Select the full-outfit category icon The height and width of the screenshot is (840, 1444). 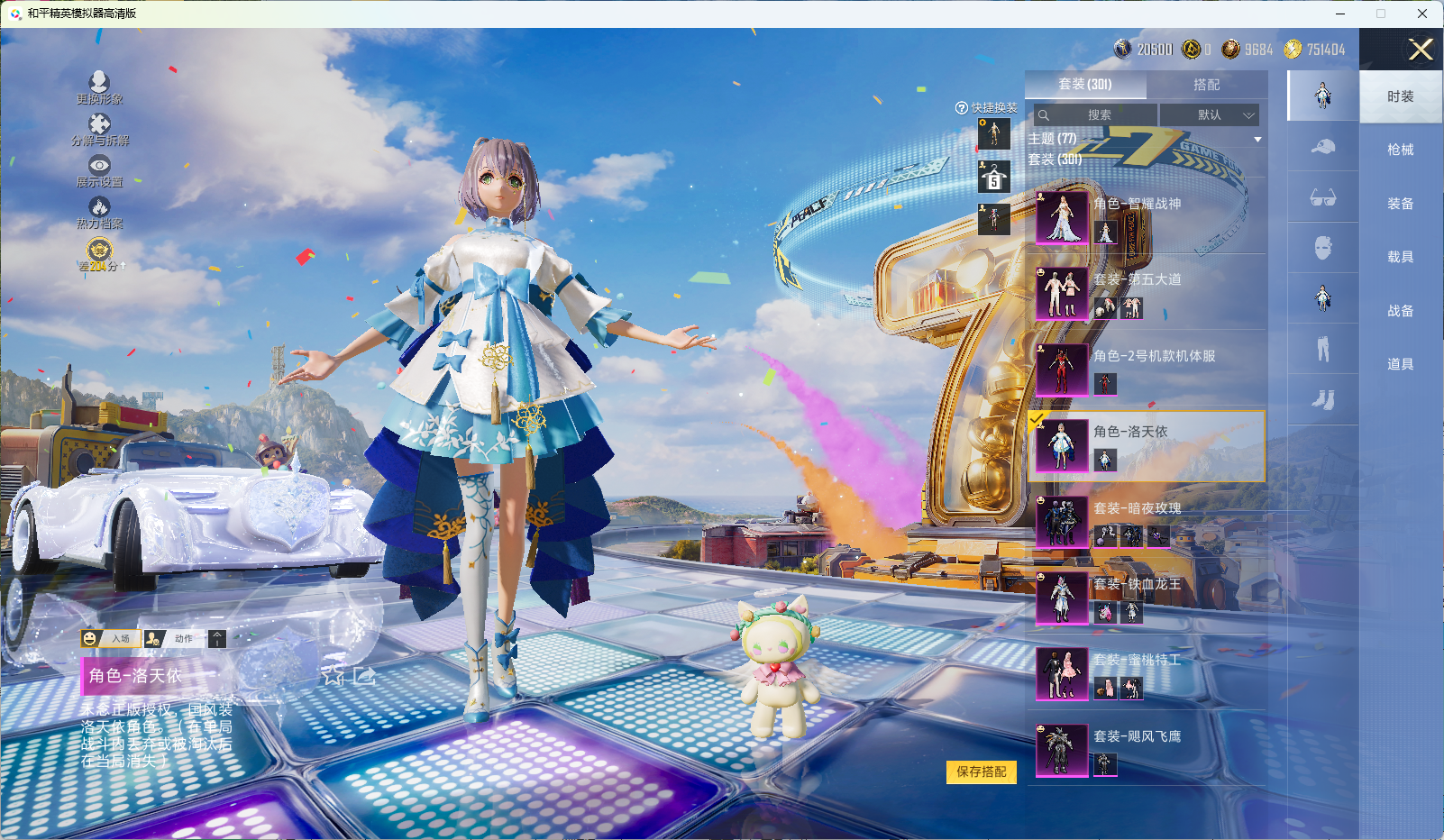1322,96
